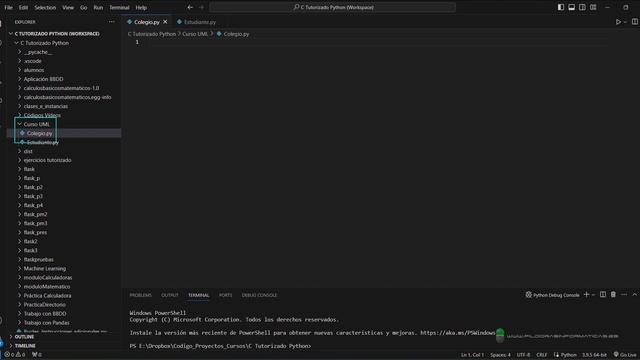
Task: Open the File menu
Action: [x=8, y=7]
